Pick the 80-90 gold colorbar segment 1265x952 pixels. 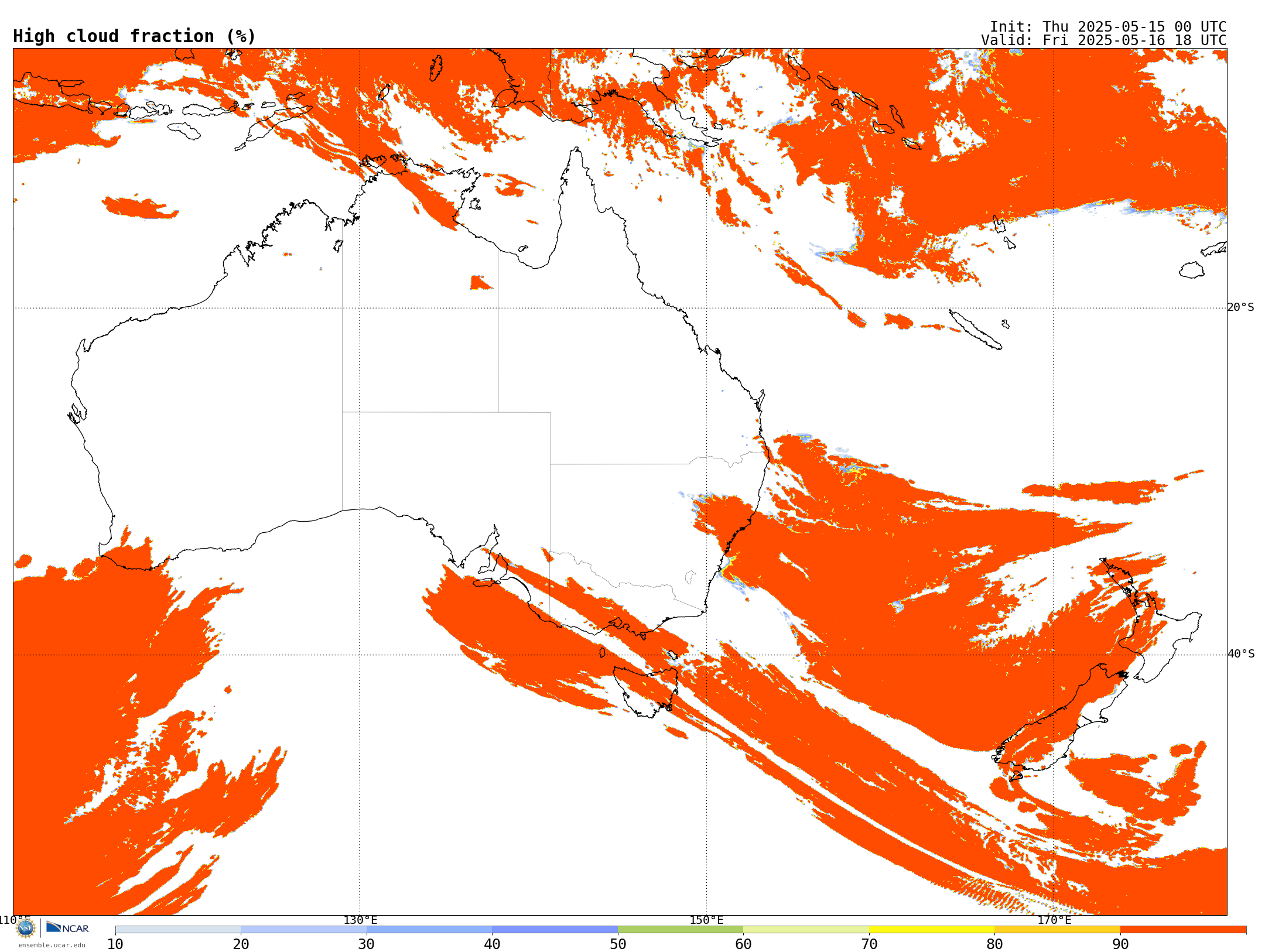[1057, 930]
